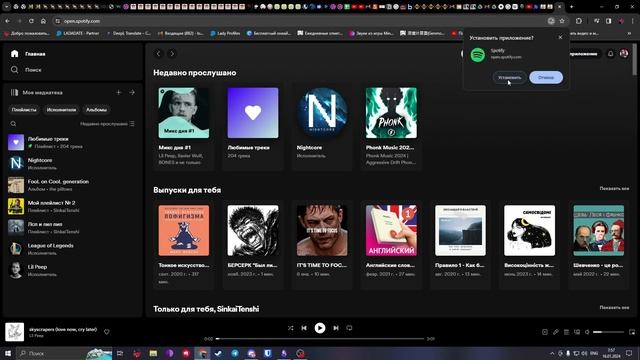Open Поиск in the Spotify sidebar

click(26, 70)
